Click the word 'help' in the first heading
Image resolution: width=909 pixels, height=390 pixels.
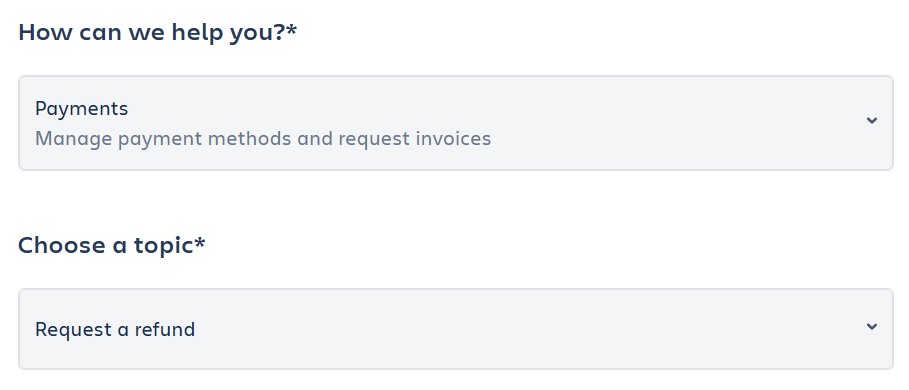[197, 33]
